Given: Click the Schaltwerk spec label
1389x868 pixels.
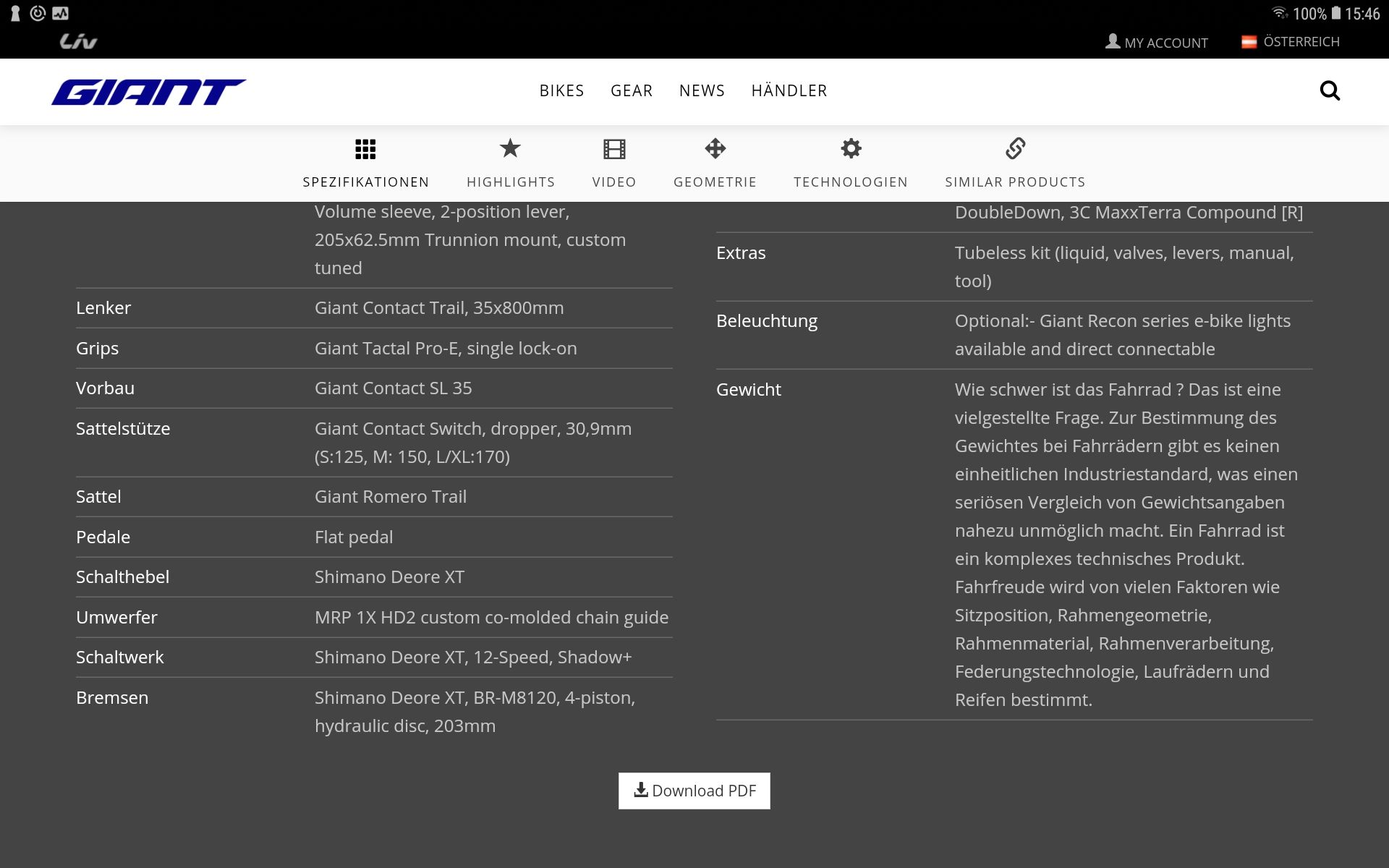Looking at the screenshot, I should click(x=120, y=657).
